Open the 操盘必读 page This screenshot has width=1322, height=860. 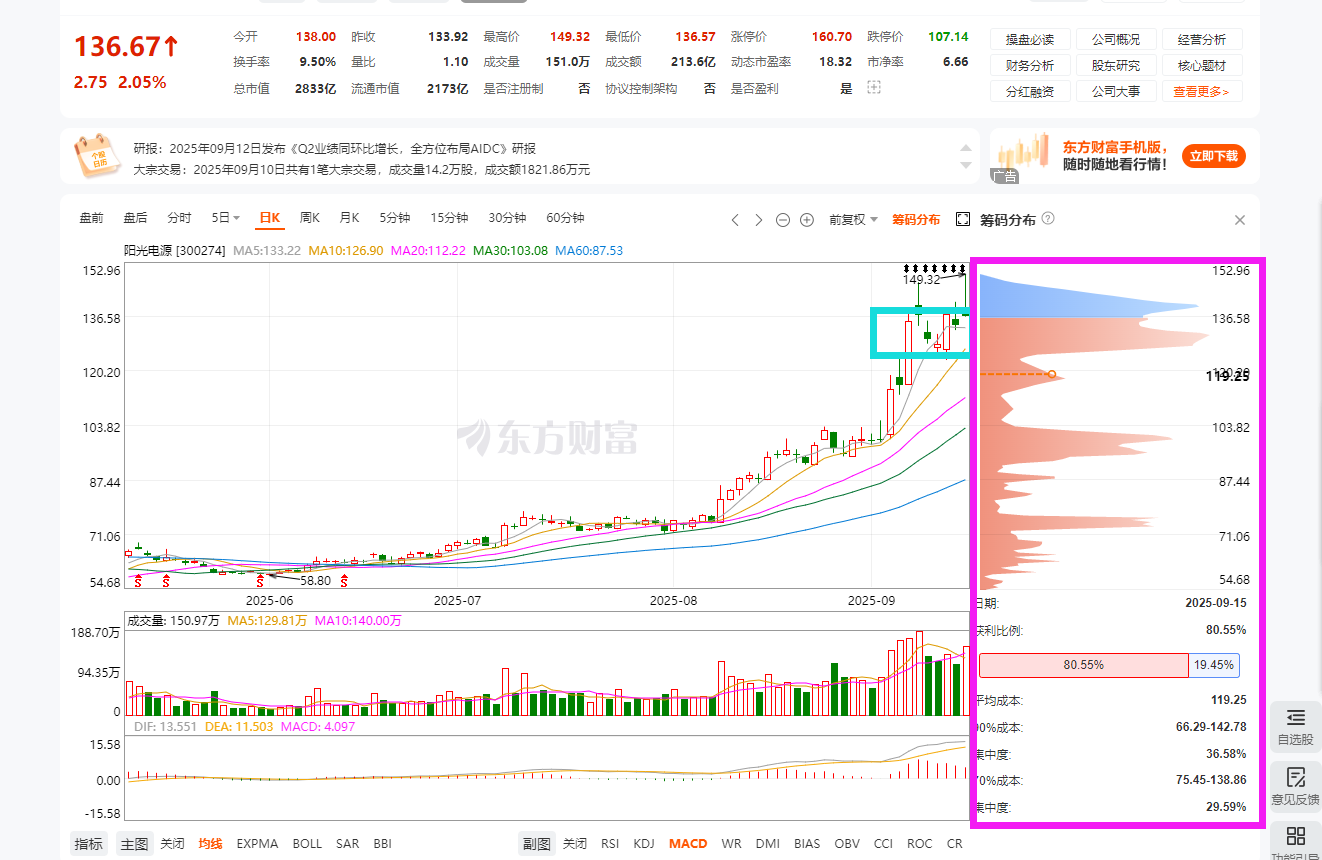click(1030, 40)
